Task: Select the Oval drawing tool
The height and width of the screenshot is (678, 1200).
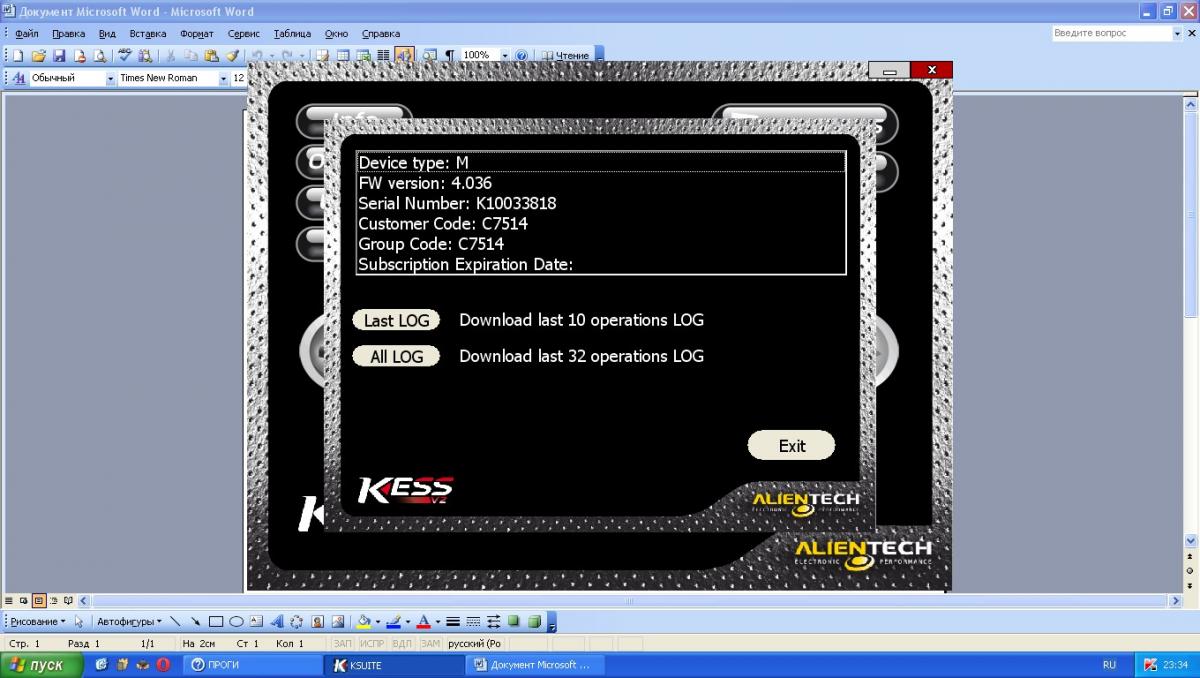Action: point(236,622)
